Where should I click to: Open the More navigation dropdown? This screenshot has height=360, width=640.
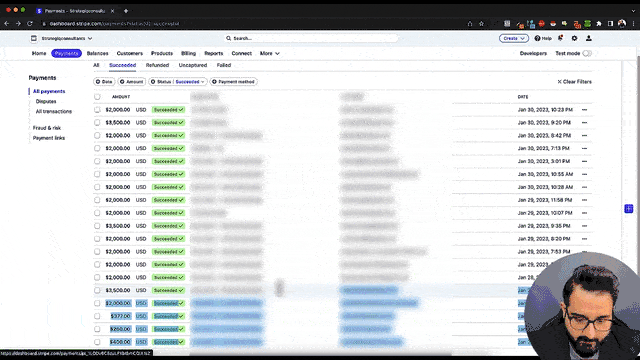coord(269,53)
